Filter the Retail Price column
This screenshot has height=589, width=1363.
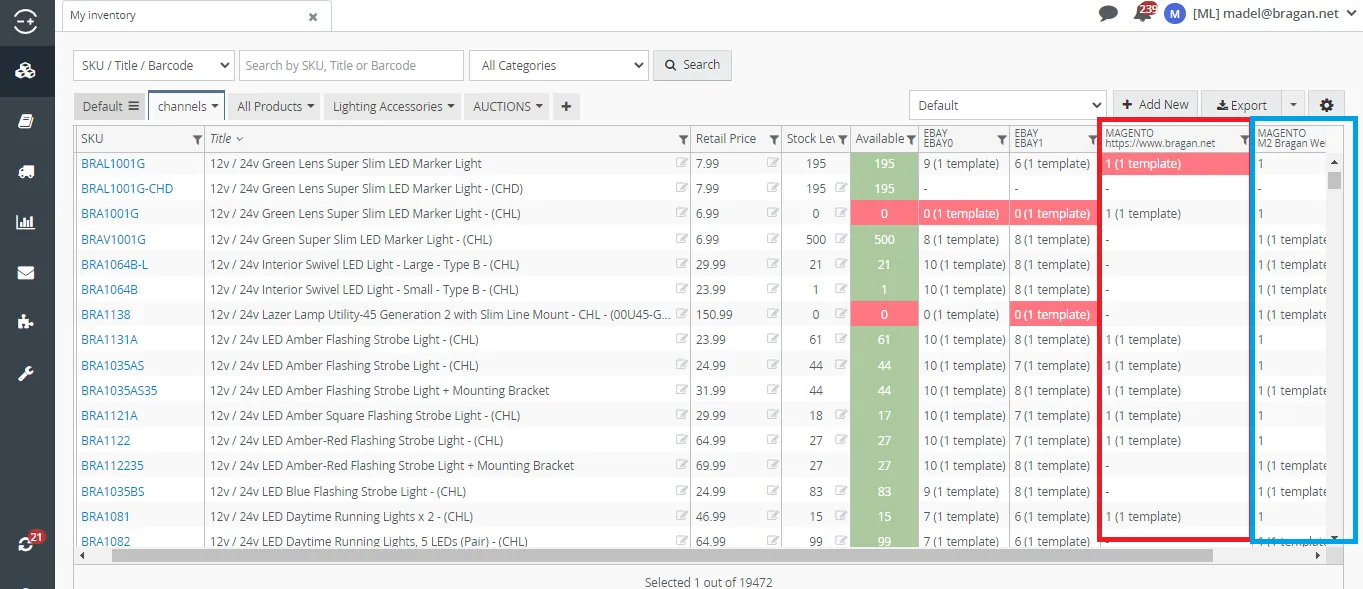pyautogui.click(x=773, y=139)
